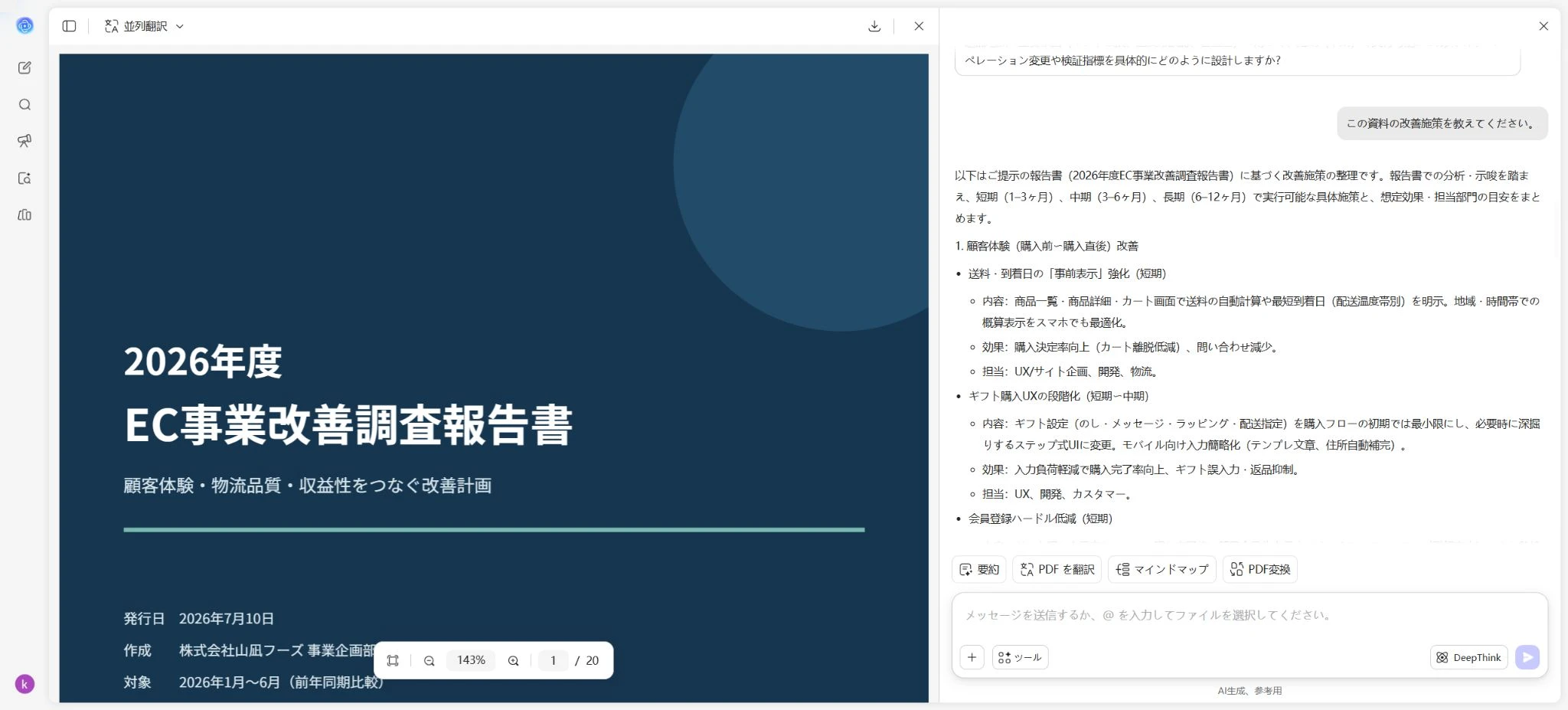Screen dimensions: 1568x710
Task: Open the document search icon in the left sidebar
Action: coord(24,178)
